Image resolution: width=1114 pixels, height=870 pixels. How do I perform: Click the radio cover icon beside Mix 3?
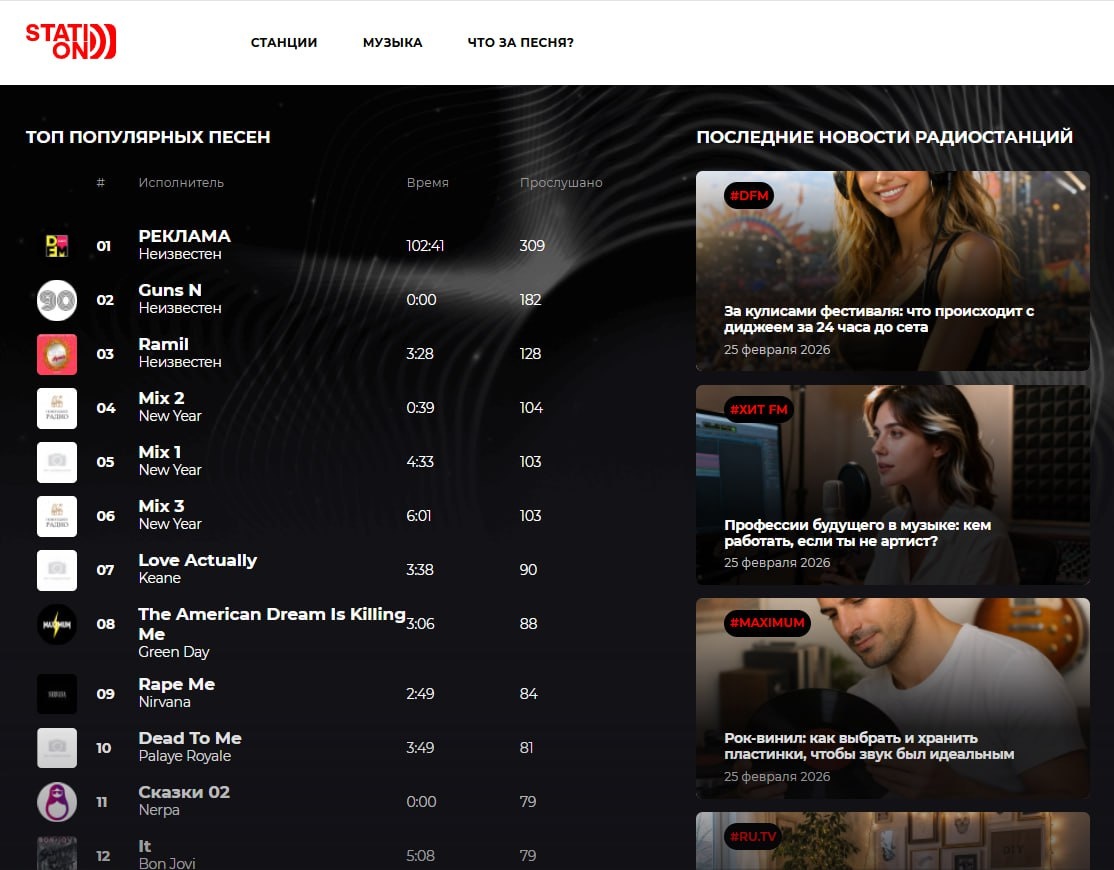57,516
